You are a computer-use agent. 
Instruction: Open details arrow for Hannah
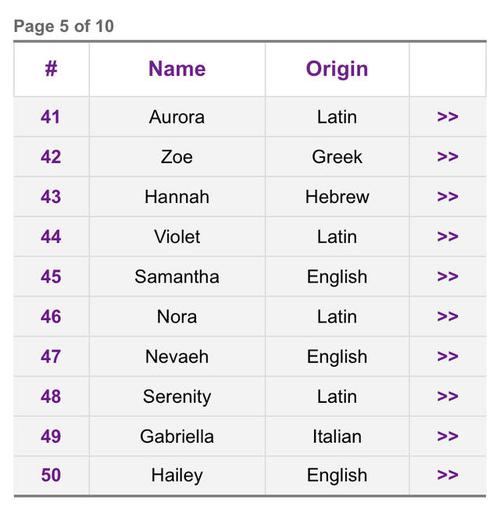coord(447,197)
